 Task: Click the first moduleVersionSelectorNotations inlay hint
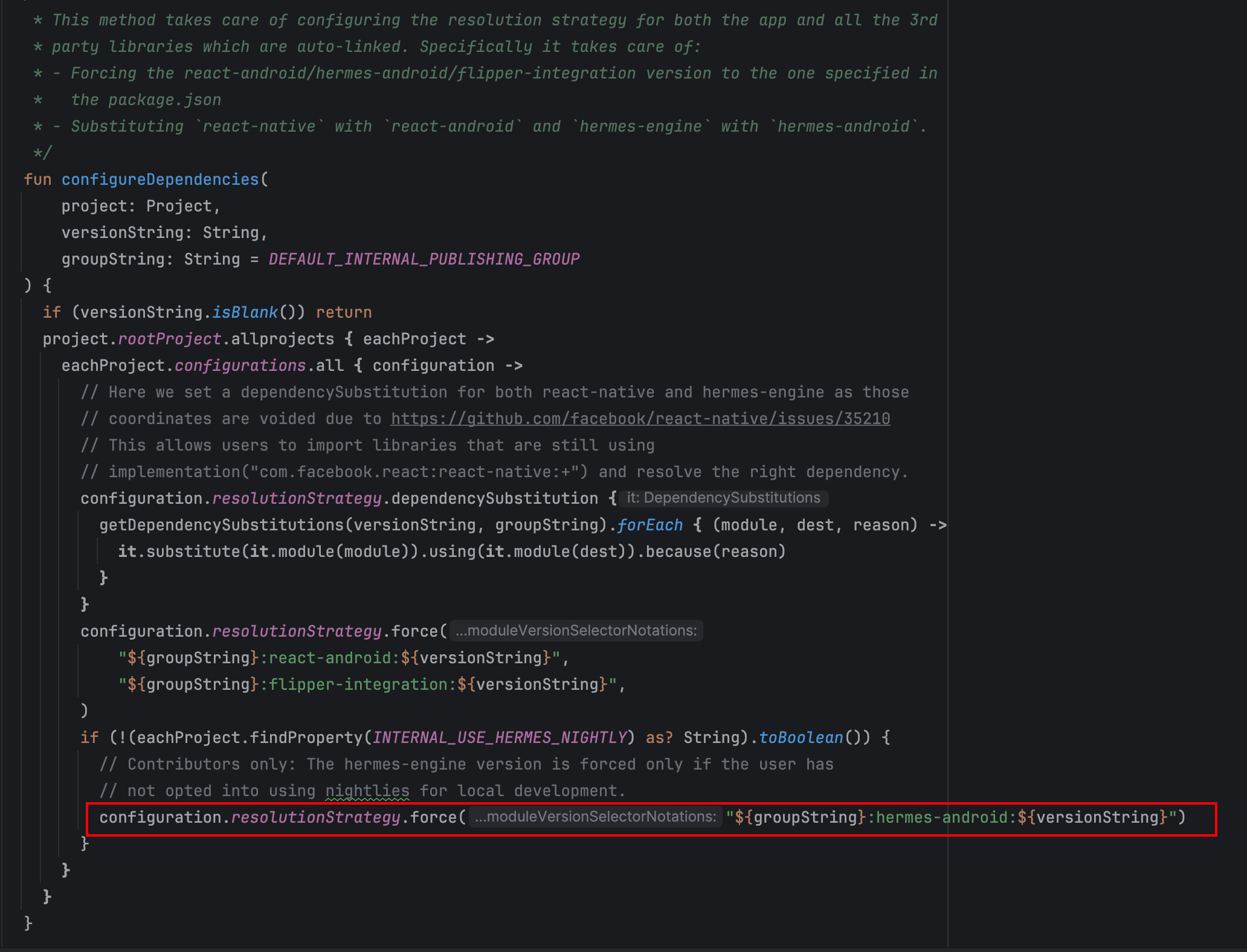coord(576,631)
